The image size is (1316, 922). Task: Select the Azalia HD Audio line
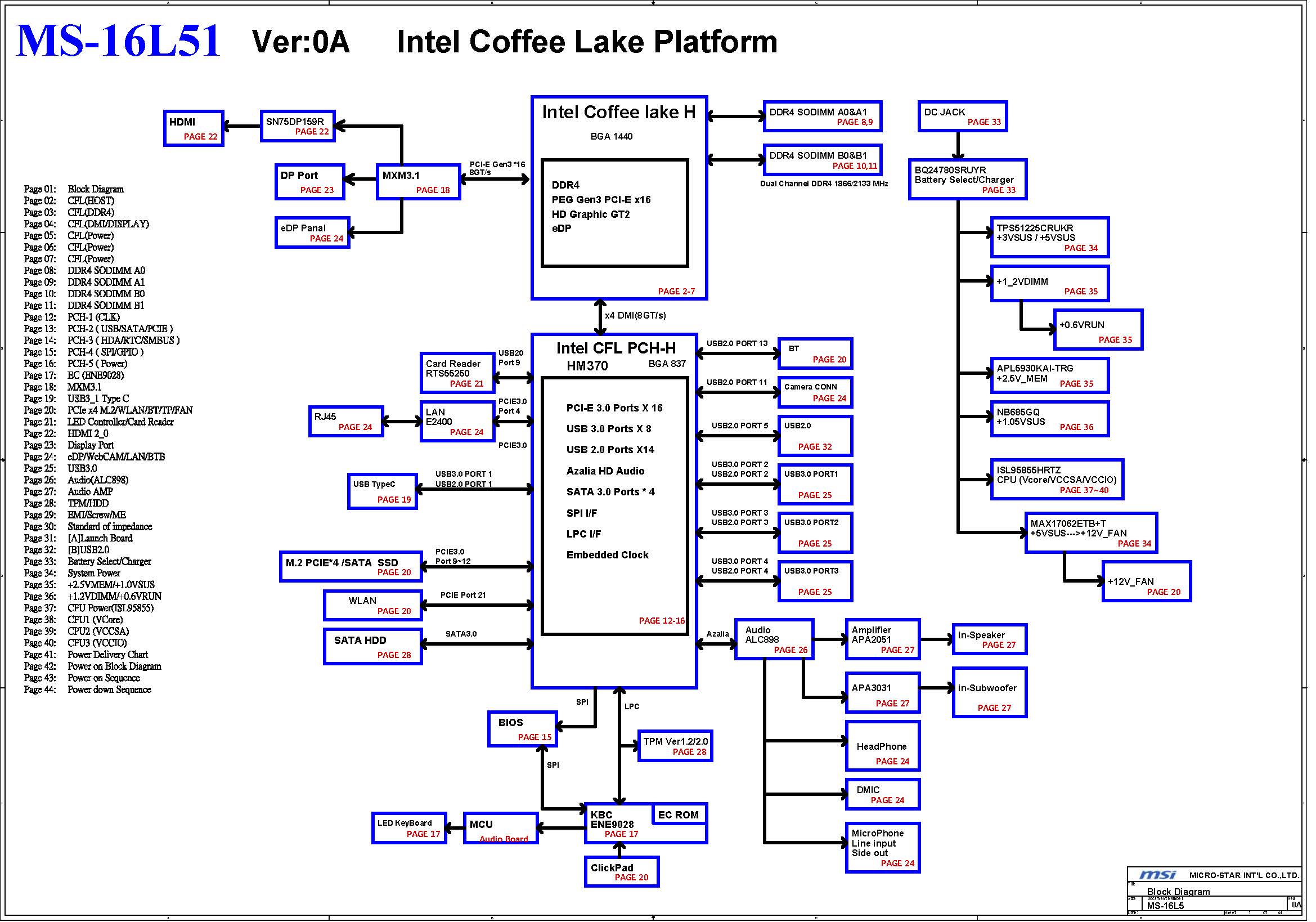(605, 471)
